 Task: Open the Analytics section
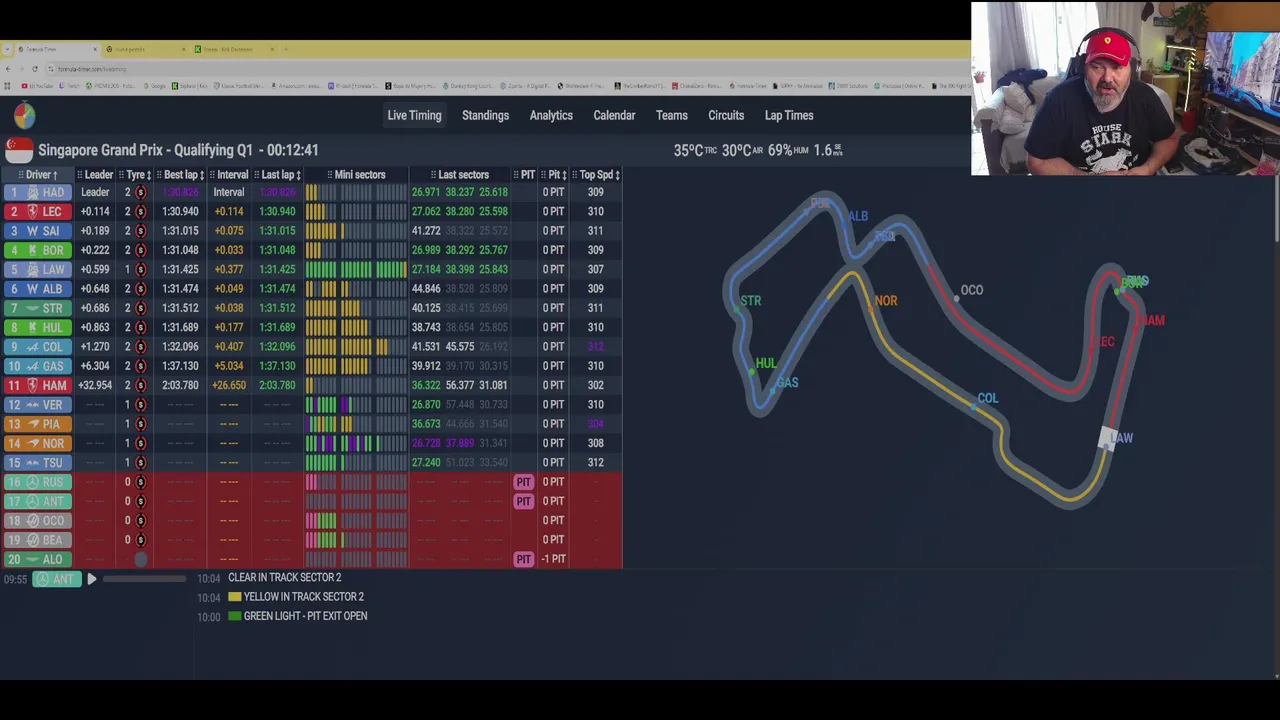point(551,115)
